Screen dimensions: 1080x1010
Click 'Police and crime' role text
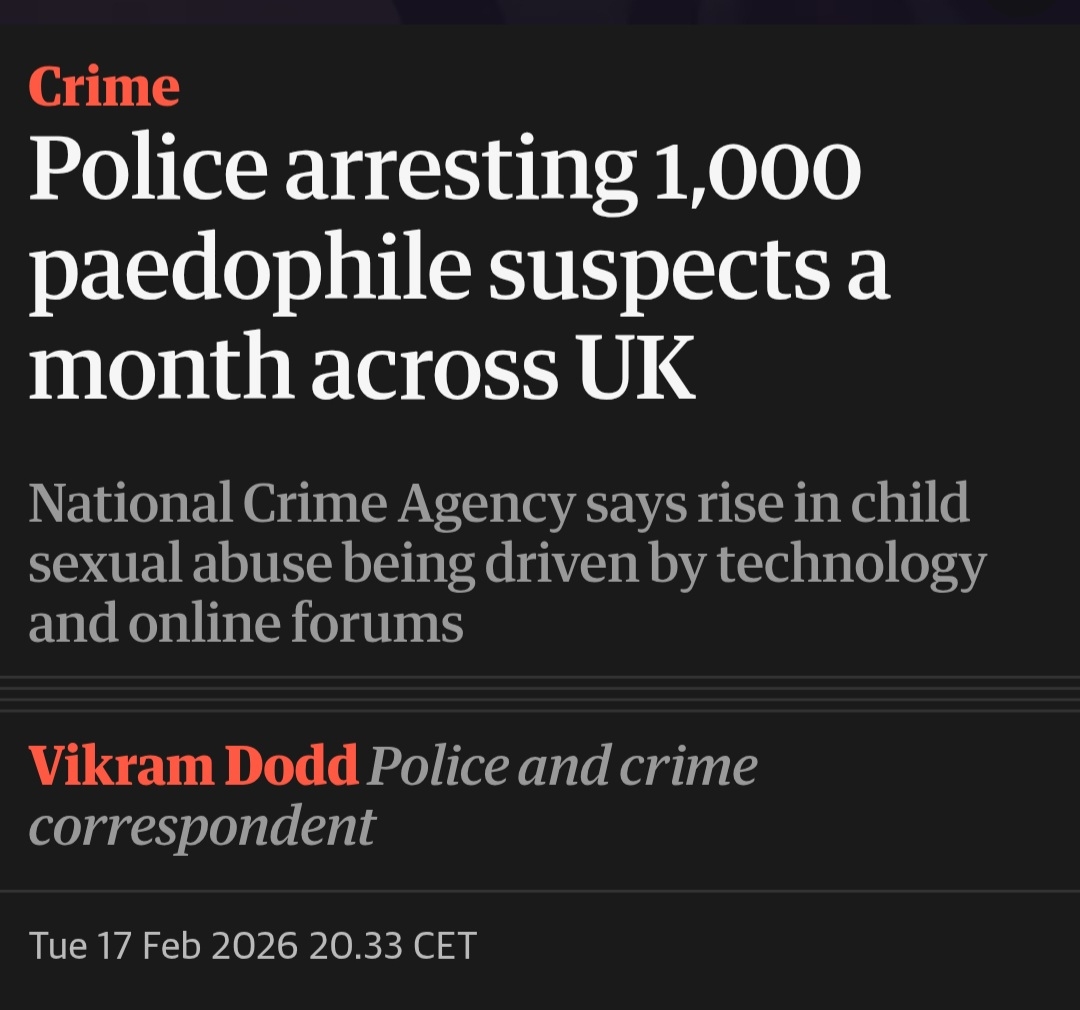(562, 767)
